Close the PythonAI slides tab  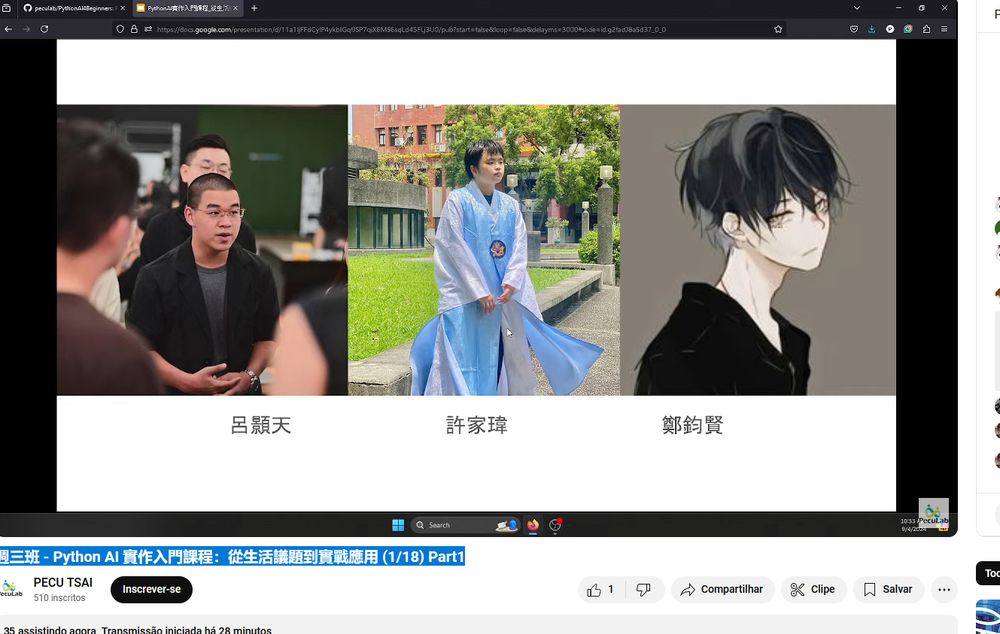click(x=235, y=8)
